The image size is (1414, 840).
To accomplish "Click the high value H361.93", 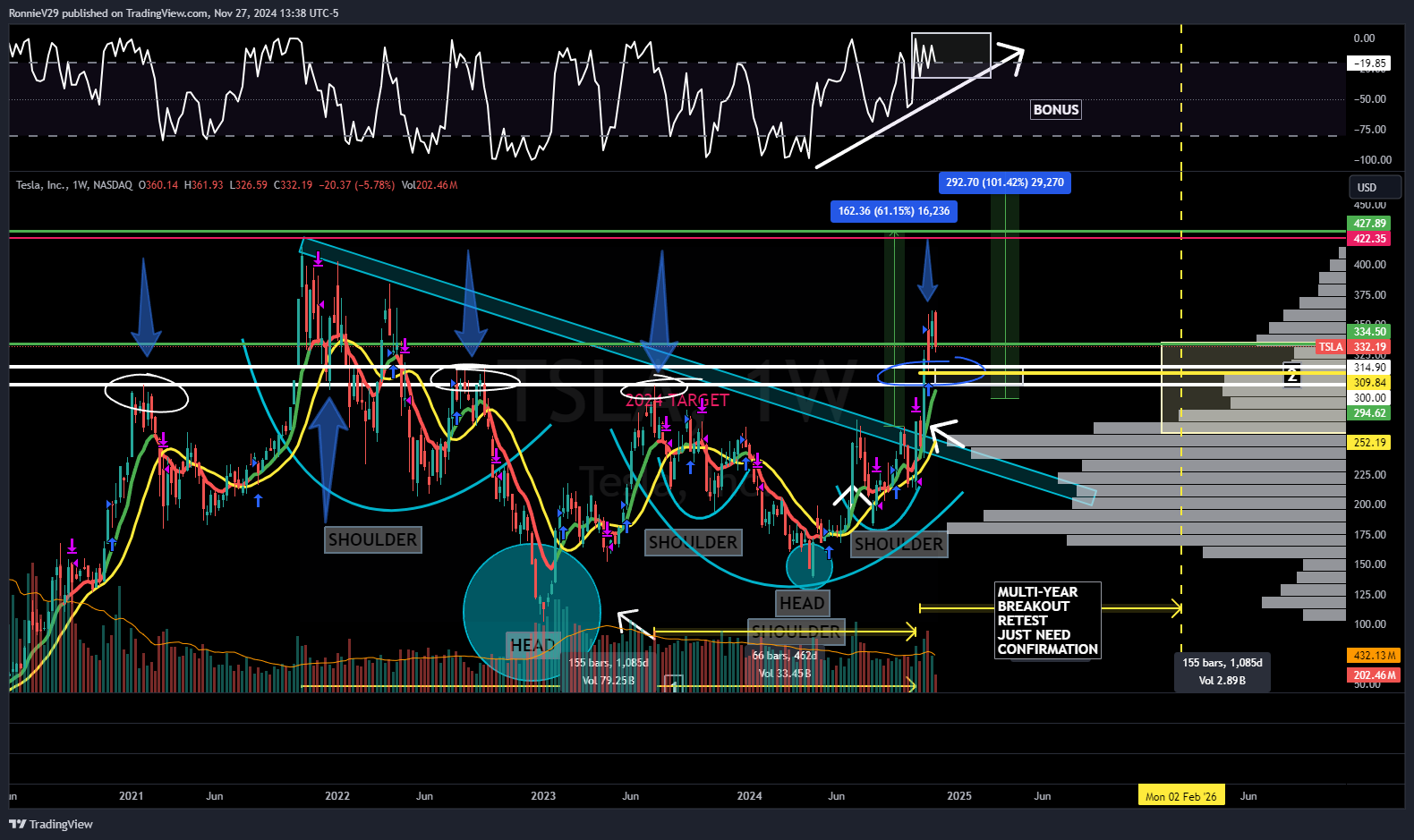I will coord(203,185).
